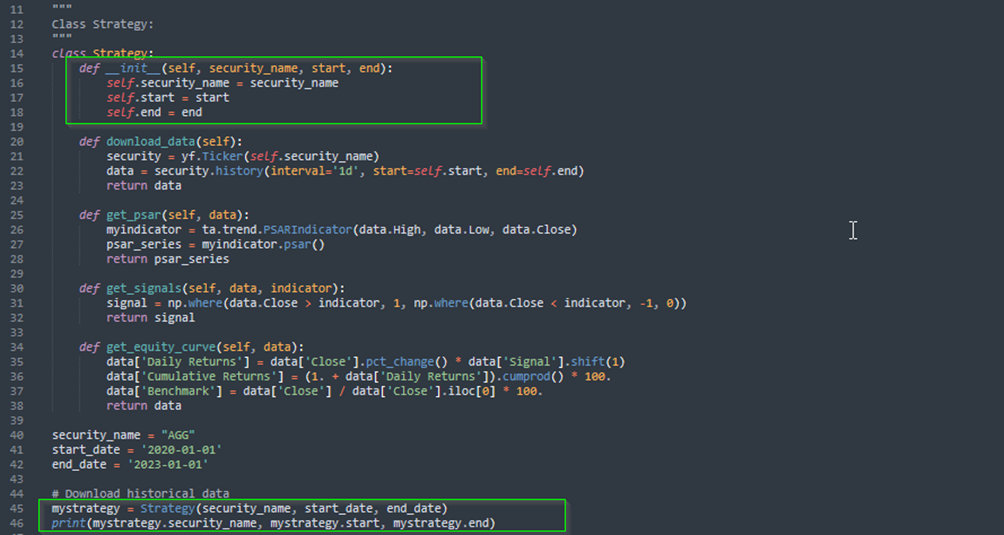This screenshot has height=535, width=1004.
Task: Click line number 40 in the gutter
Action: click(x=17, y=435)
